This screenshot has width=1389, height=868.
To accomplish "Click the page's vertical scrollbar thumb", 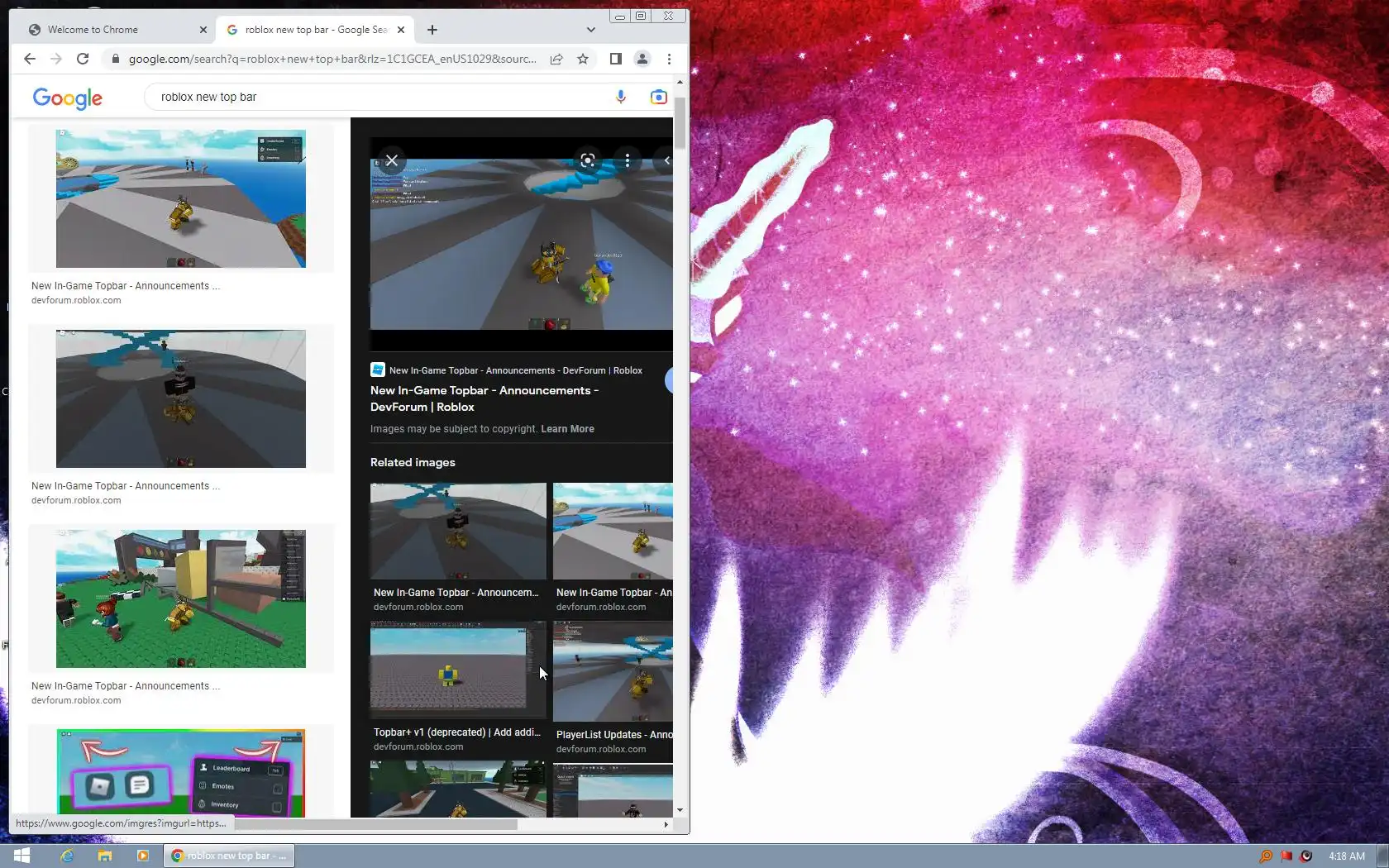I will (x=680, y=122).
